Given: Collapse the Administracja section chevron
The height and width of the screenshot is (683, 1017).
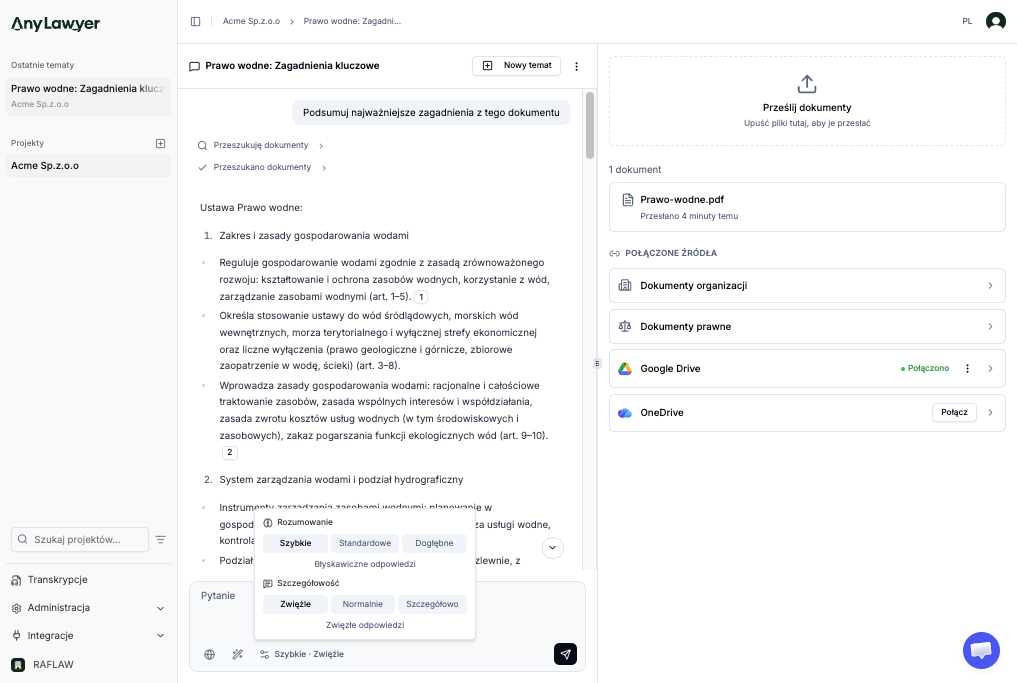Looking at the screenshot, I should click(159, 607).
